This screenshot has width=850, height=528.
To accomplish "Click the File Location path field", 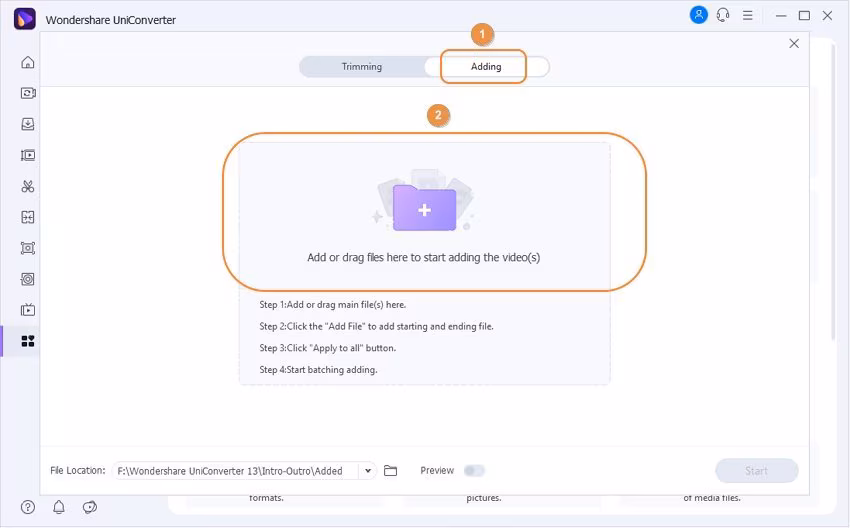I will (x=235, y=471).
